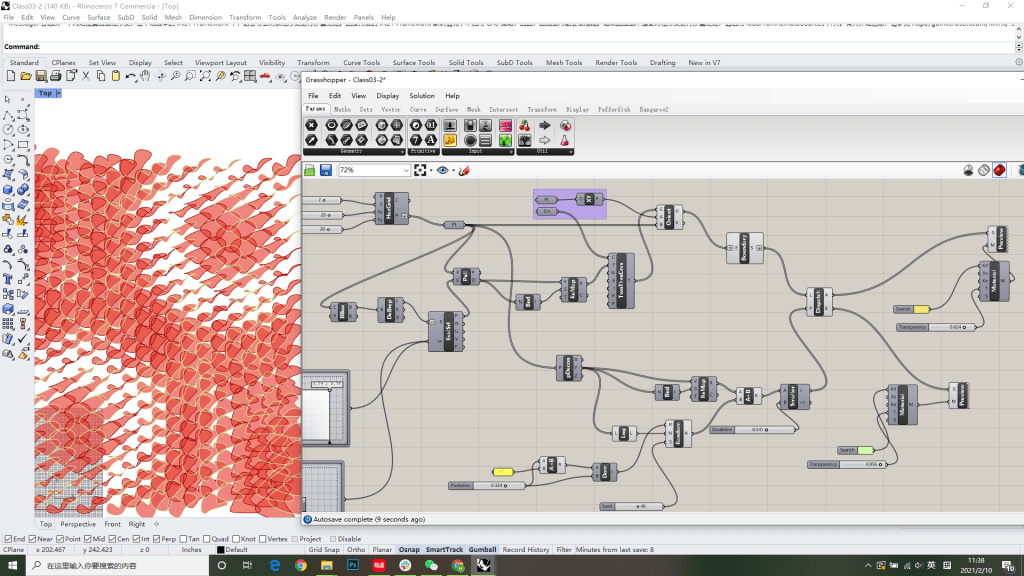Click the sketch brush icon on canvas toolbar
Viewport: 1024px width, 576px height.
click(464, 170)
